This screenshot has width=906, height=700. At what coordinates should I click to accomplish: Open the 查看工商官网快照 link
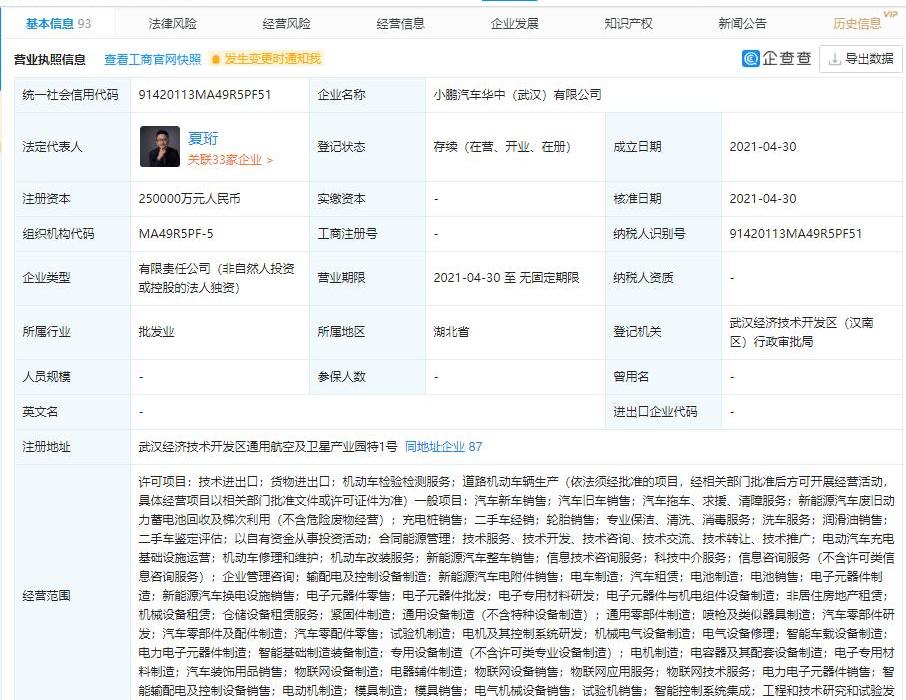(x=152, y=59)
